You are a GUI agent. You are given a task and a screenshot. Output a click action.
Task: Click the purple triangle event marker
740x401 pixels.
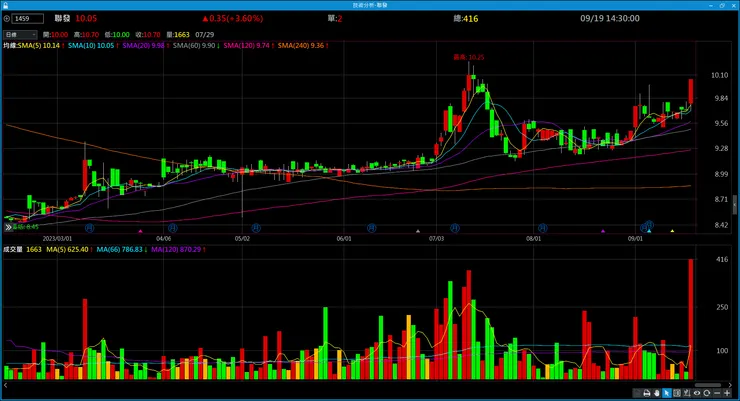pyautogui.click(x=603, y=231)
